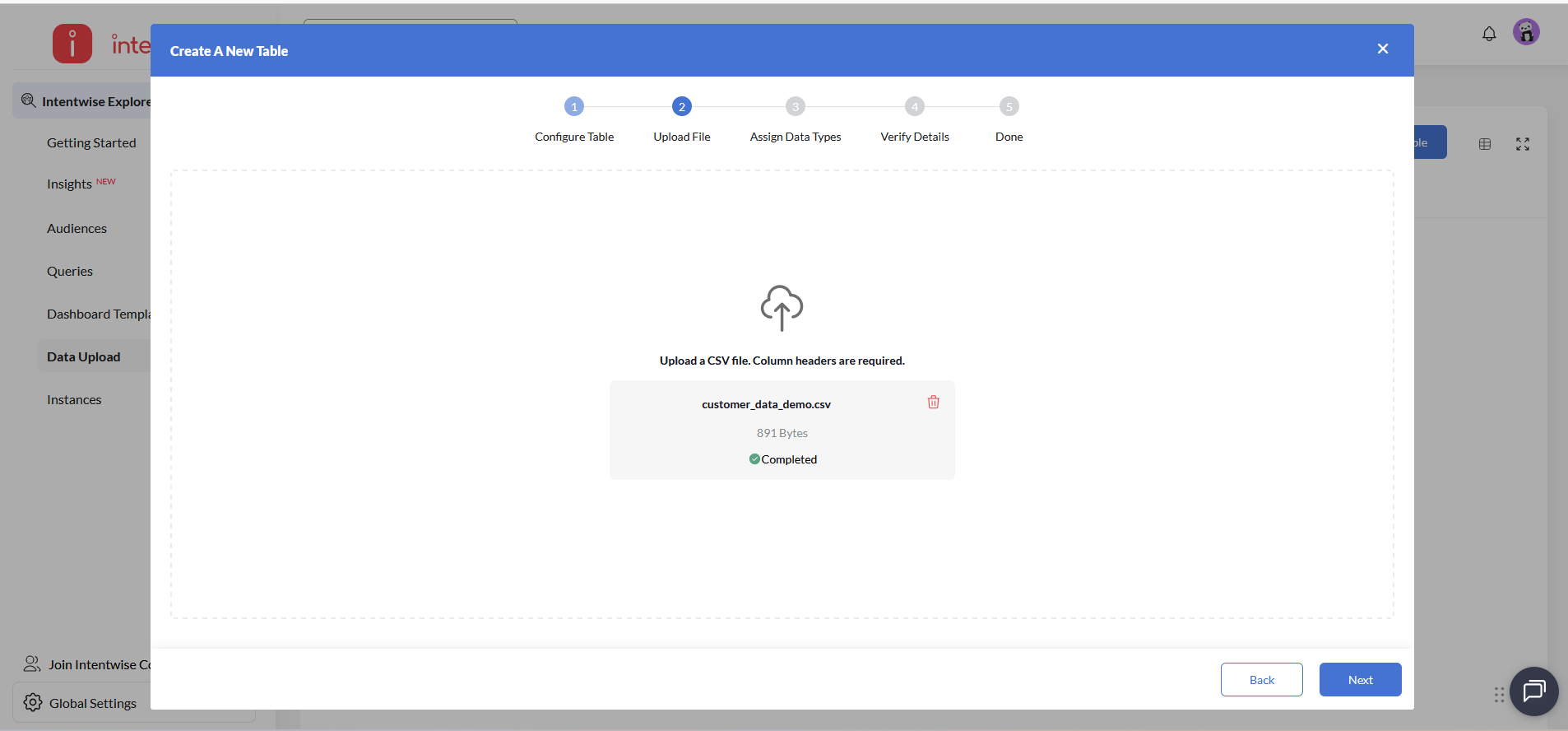Click step 5 Done circle
The image size is (1568, 731).
1009,106
